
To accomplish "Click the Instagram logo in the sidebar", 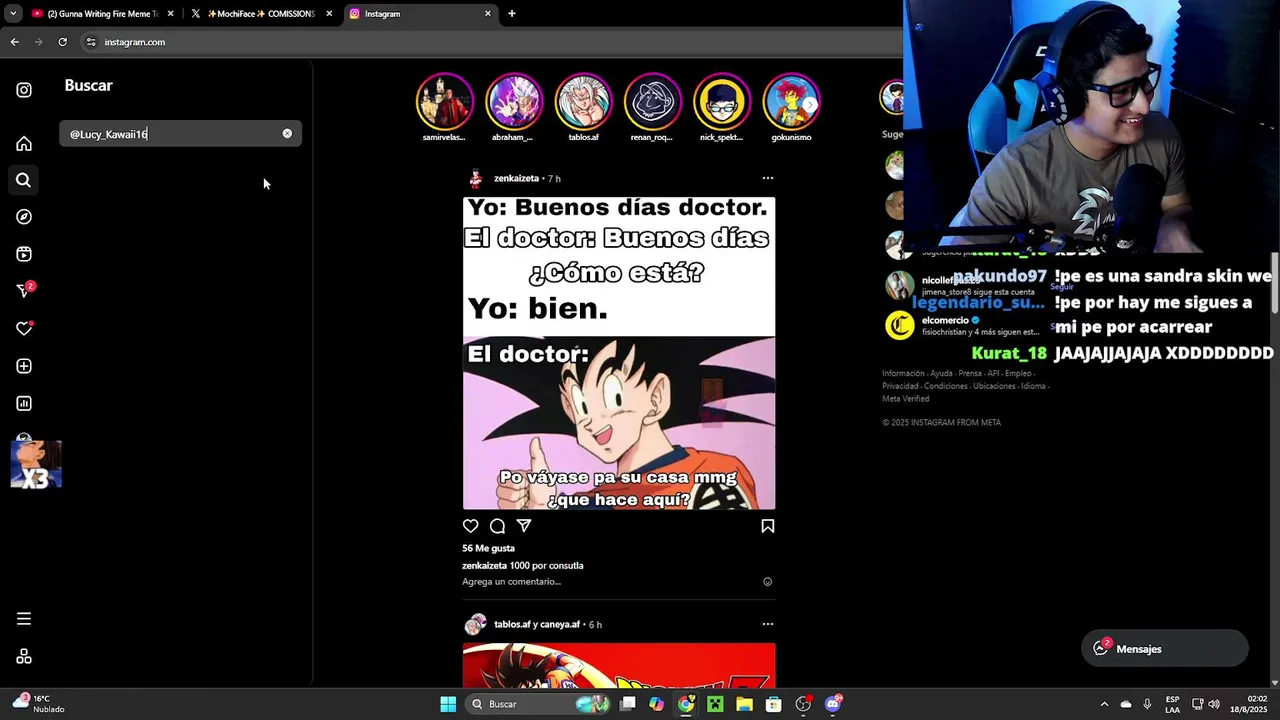I will coord(24,90).
